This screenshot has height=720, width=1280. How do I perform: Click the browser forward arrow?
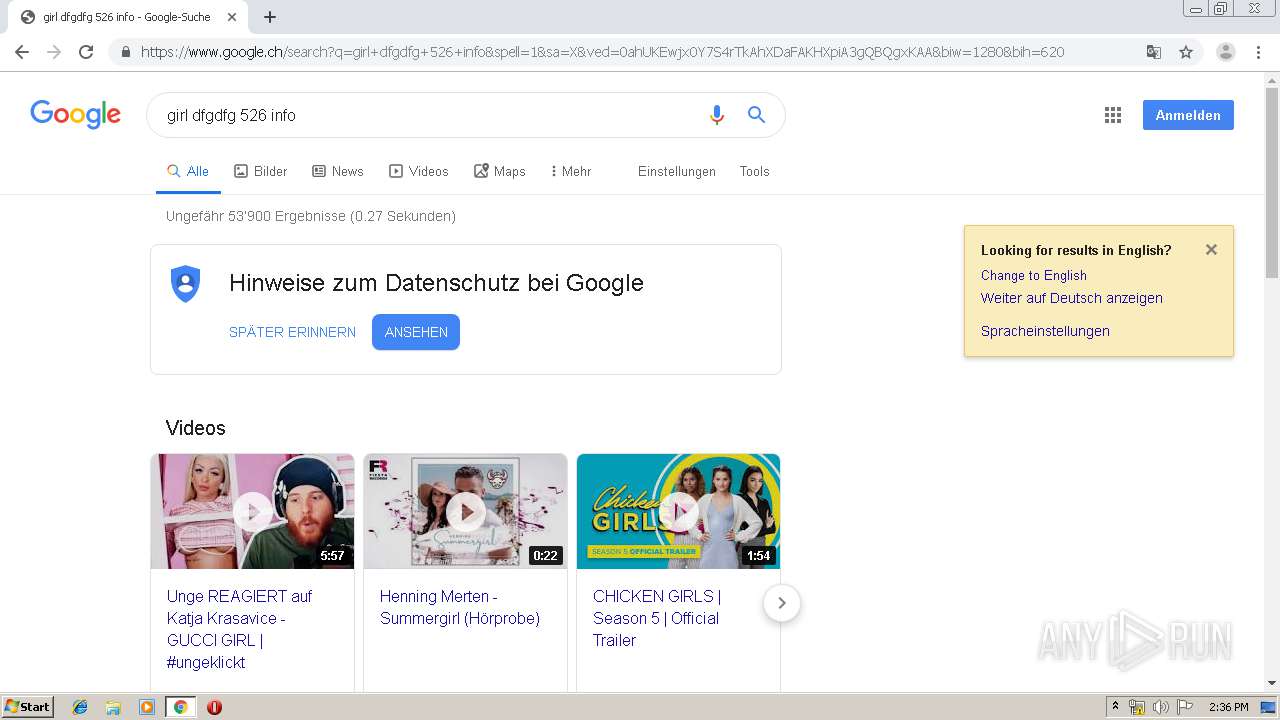54,52
